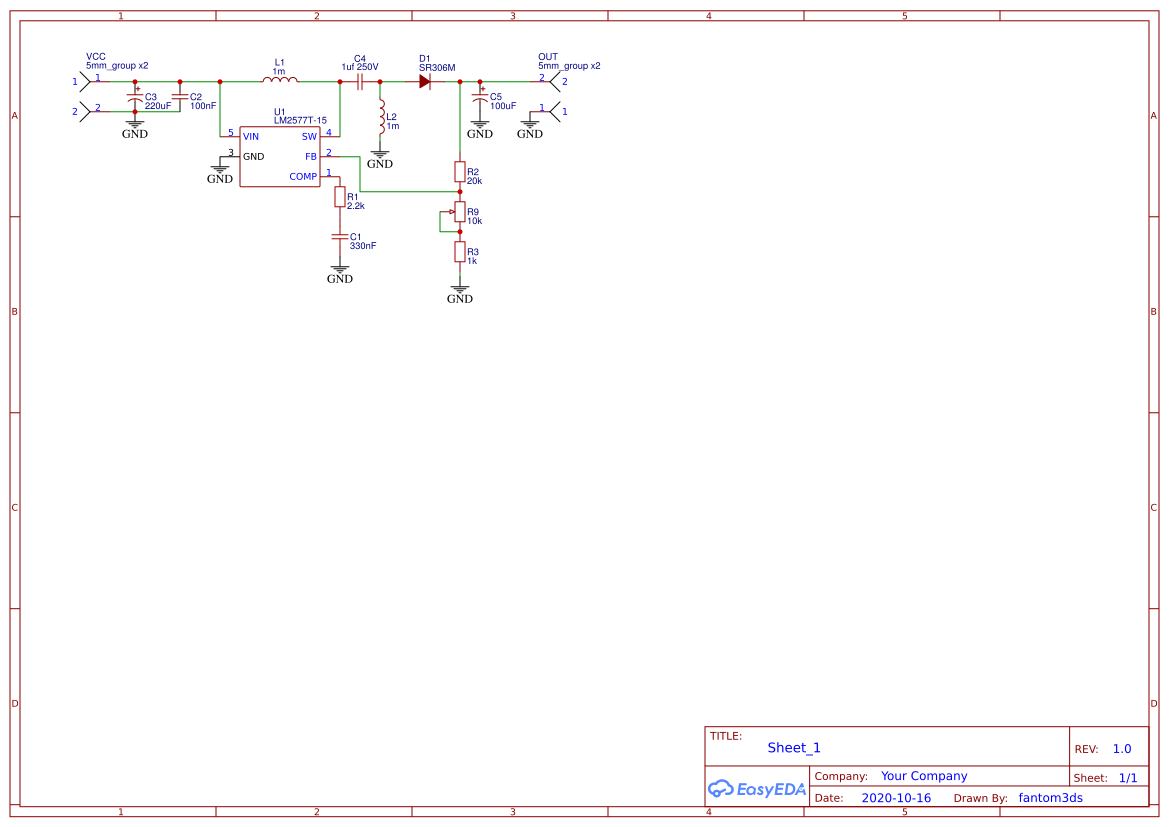This screenshot has width=1169, height=827.
Task: Select the D1 SR306M diode symbol
Action: pyautogui.click(x=425, y=81)
